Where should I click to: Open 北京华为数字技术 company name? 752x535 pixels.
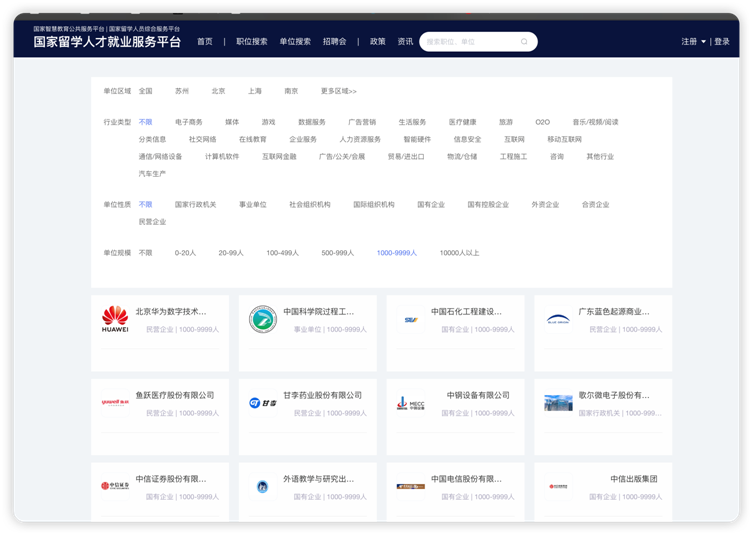coord(171,312)
